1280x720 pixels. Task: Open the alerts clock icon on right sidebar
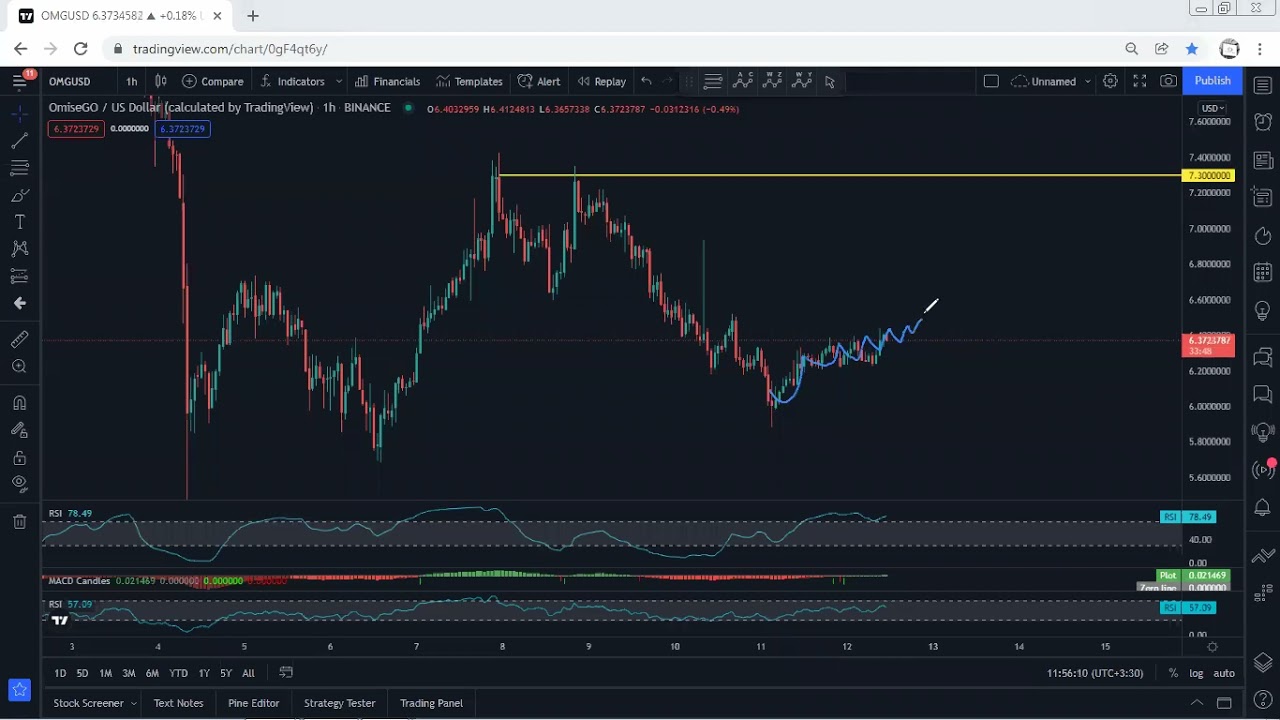click(x=1262, y=122)
